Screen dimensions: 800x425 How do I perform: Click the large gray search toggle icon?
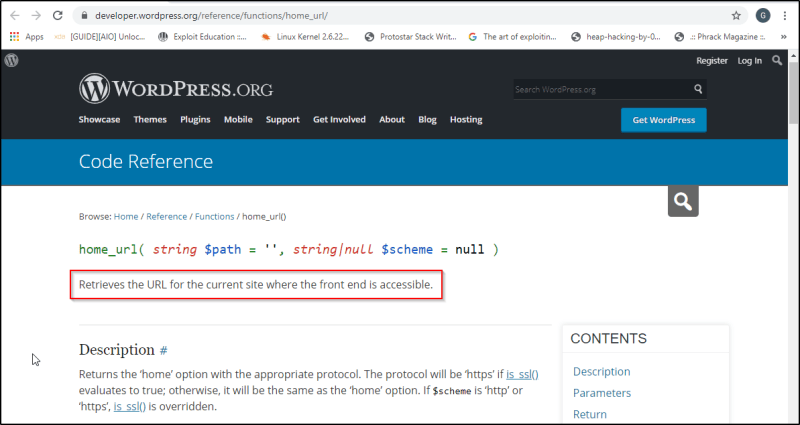(683, 201)
